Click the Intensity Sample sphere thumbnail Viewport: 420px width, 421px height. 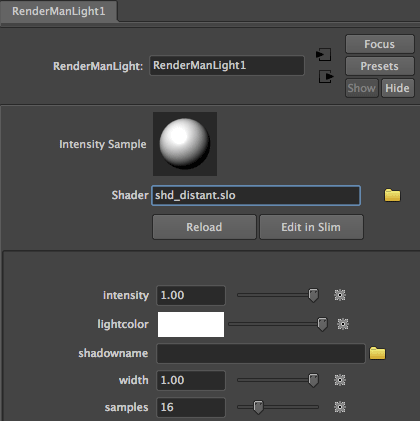pyautogui.click(x=185, y=144)
